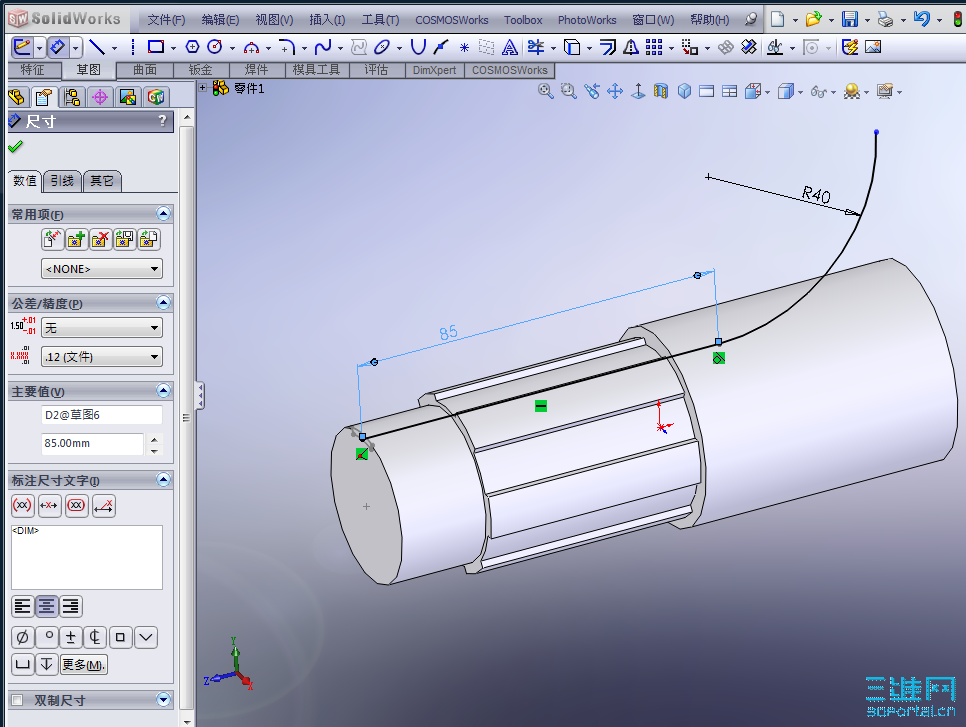Open the 插入(I) menu

(x=327, y=20)
